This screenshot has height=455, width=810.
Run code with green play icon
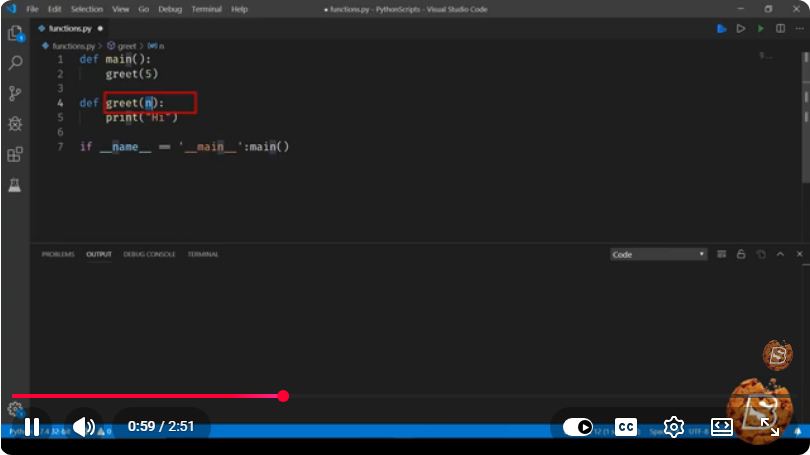tap(760, 29)
